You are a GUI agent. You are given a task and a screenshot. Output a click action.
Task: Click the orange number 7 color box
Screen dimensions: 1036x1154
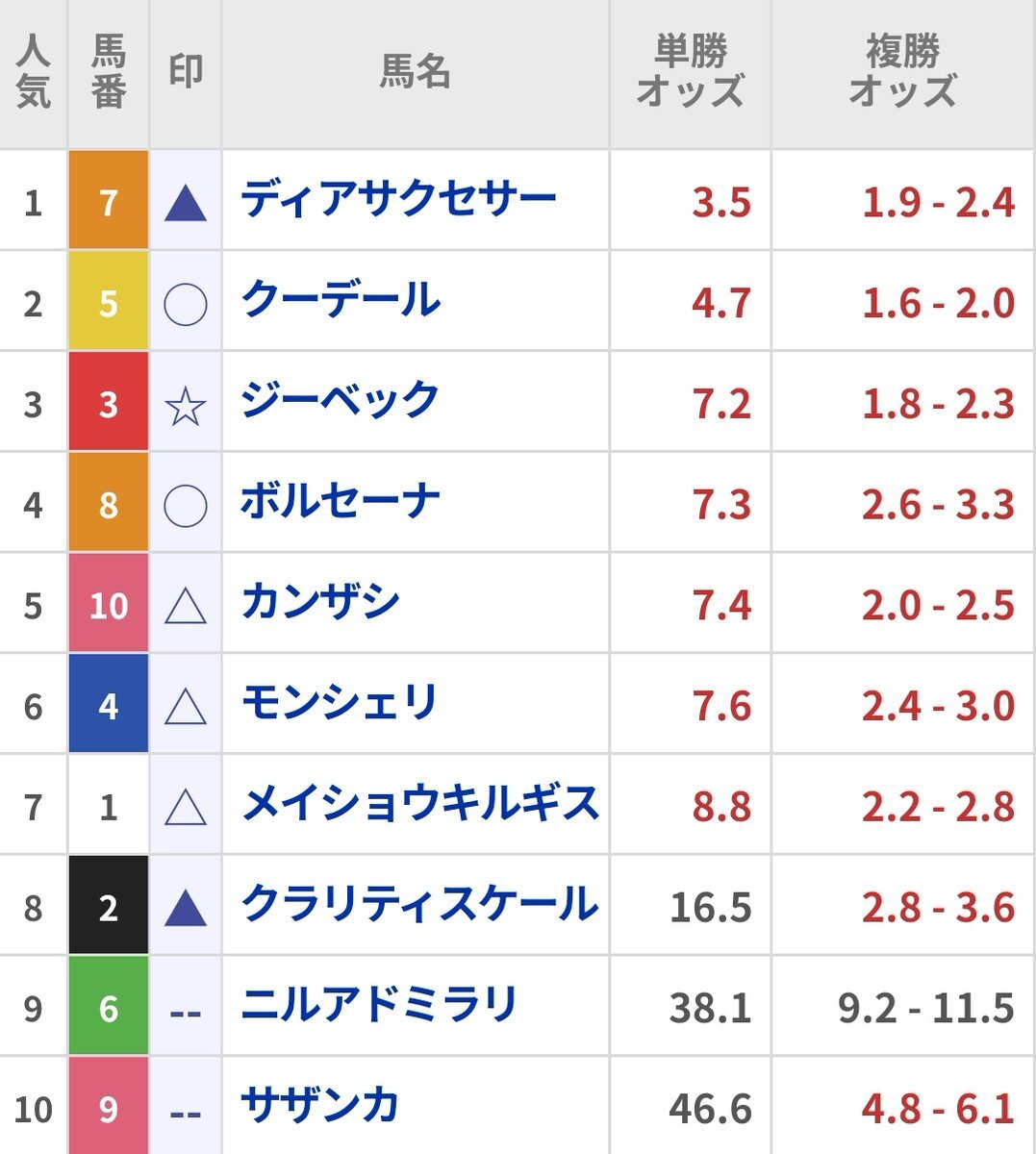[x=109, y=200]
